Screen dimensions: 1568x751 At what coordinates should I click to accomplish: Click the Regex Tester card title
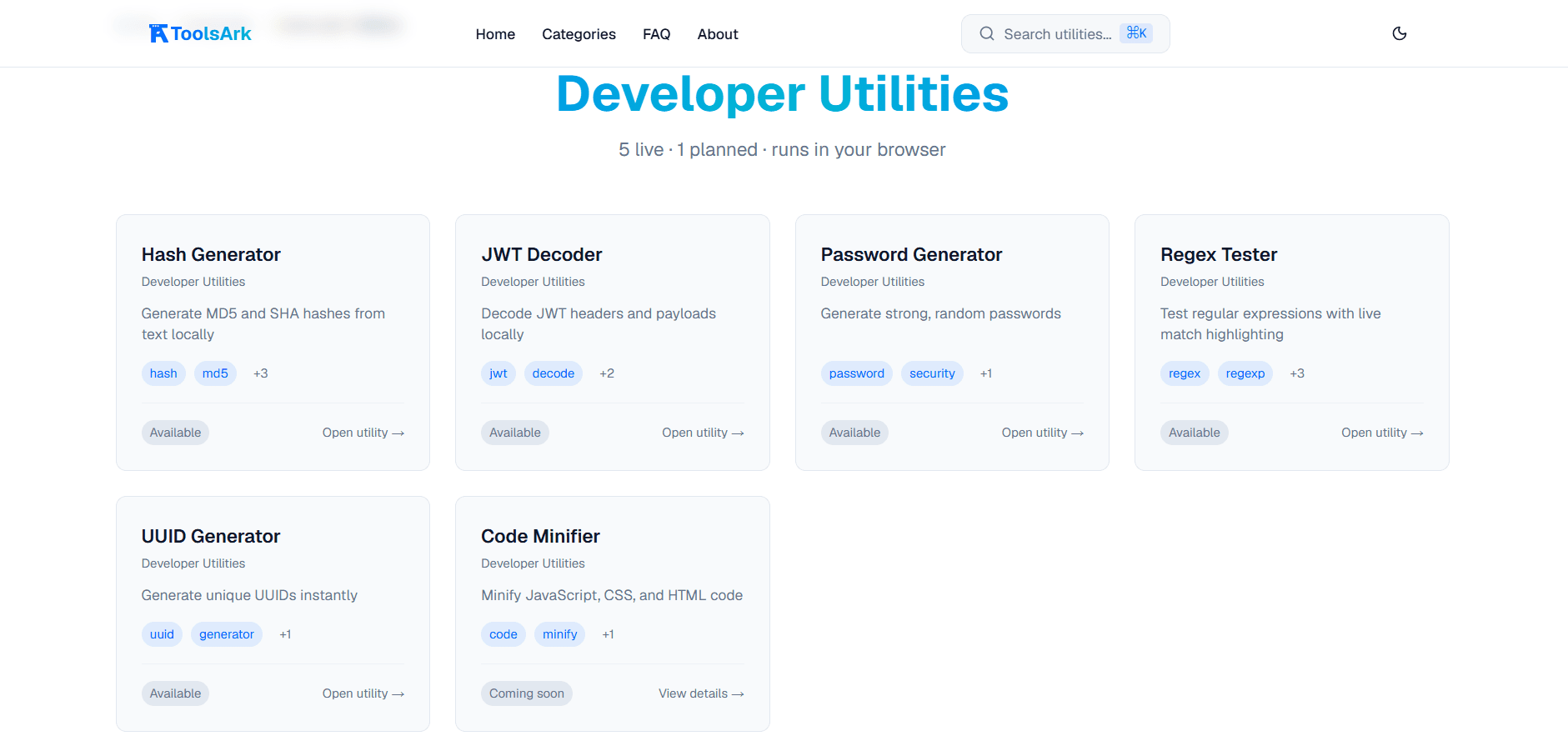(1219, 254)
